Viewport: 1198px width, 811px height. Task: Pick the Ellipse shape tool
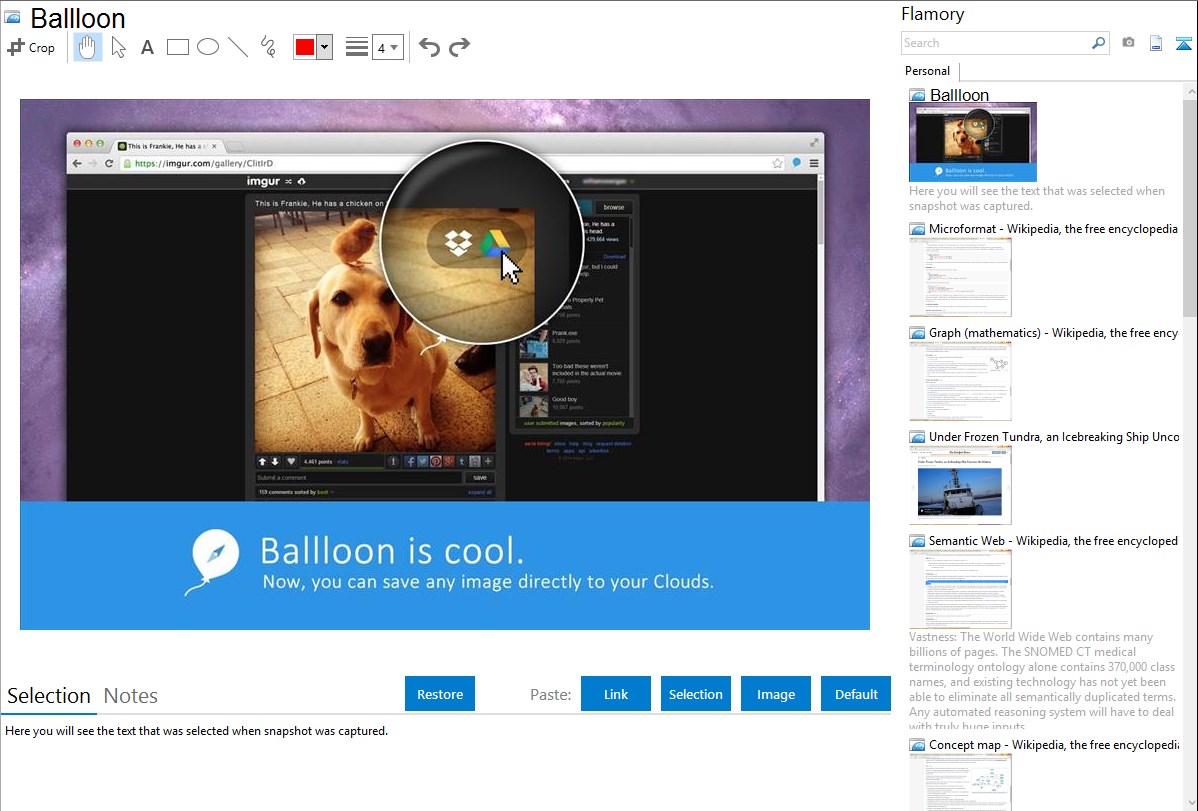tap(208, 47)
